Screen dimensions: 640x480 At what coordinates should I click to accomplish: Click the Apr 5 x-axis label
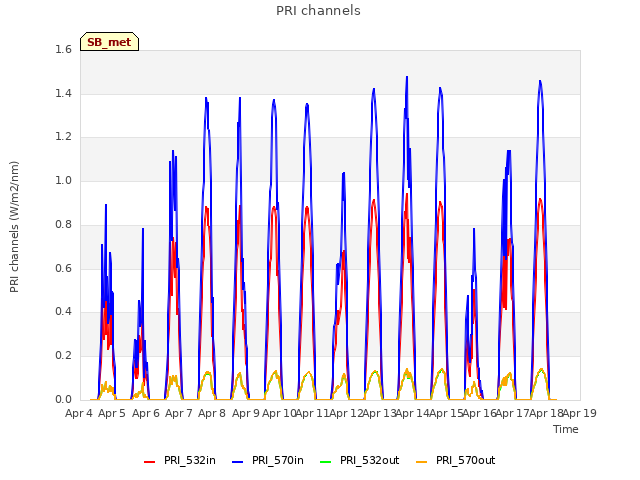coord(112,413)
